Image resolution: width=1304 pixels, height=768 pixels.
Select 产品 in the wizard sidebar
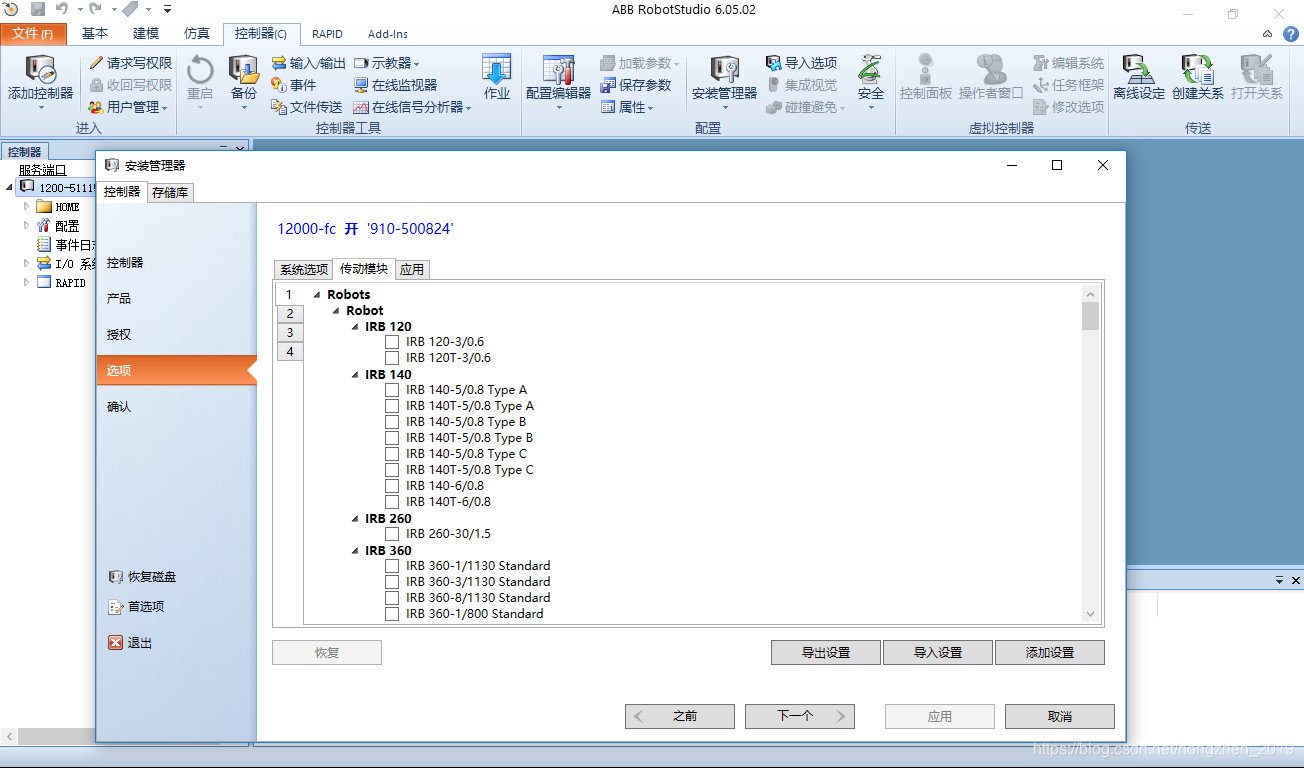[119, 298]
